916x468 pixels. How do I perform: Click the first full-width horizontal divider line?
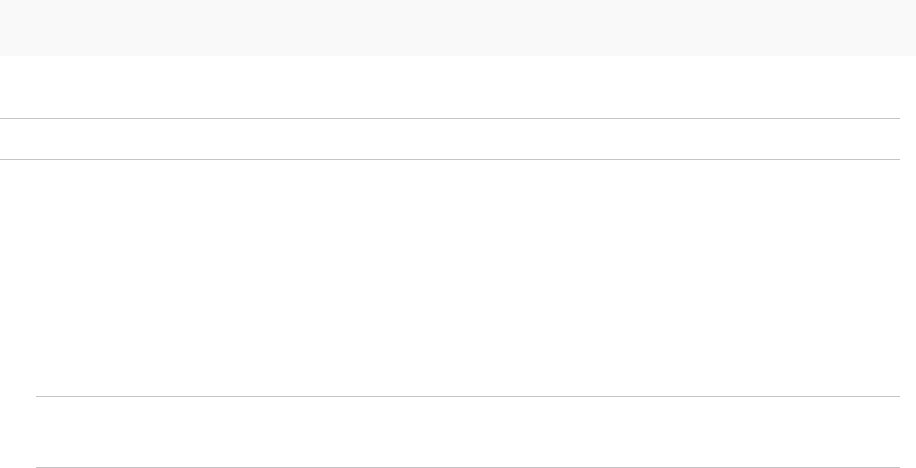(450, 119)
